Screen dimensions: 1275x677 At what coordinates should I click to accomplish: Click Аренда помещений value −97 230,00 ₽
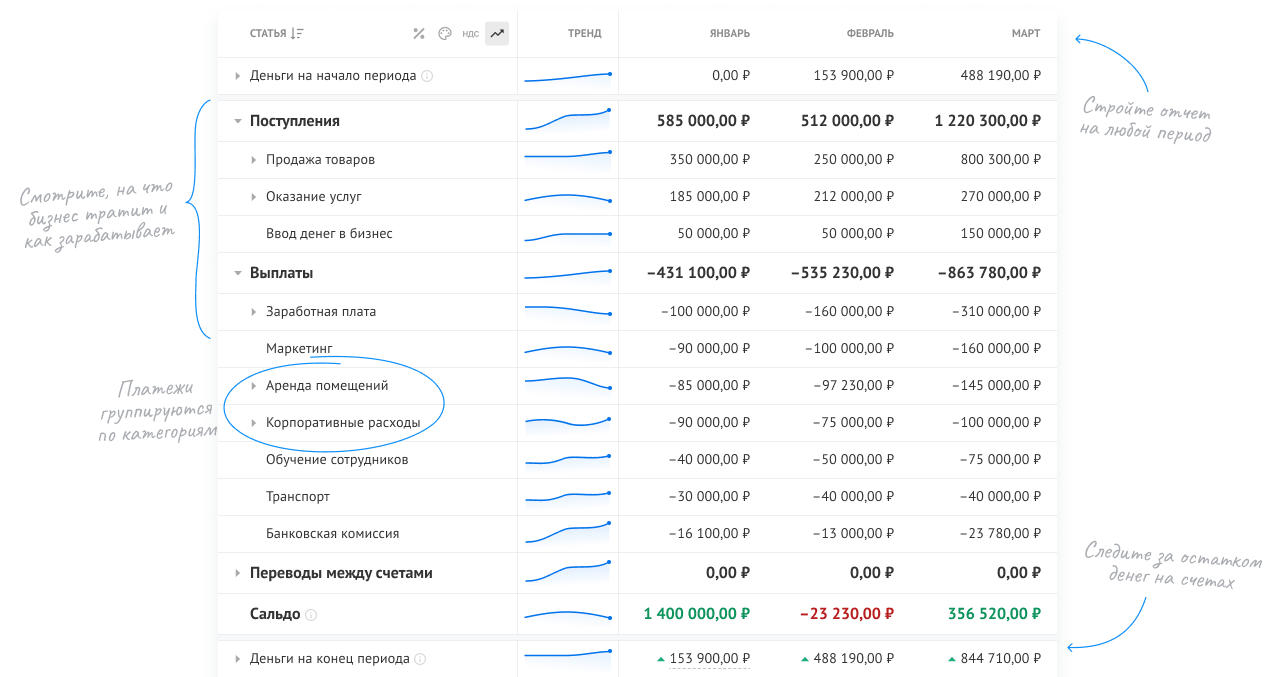[853, 386]
